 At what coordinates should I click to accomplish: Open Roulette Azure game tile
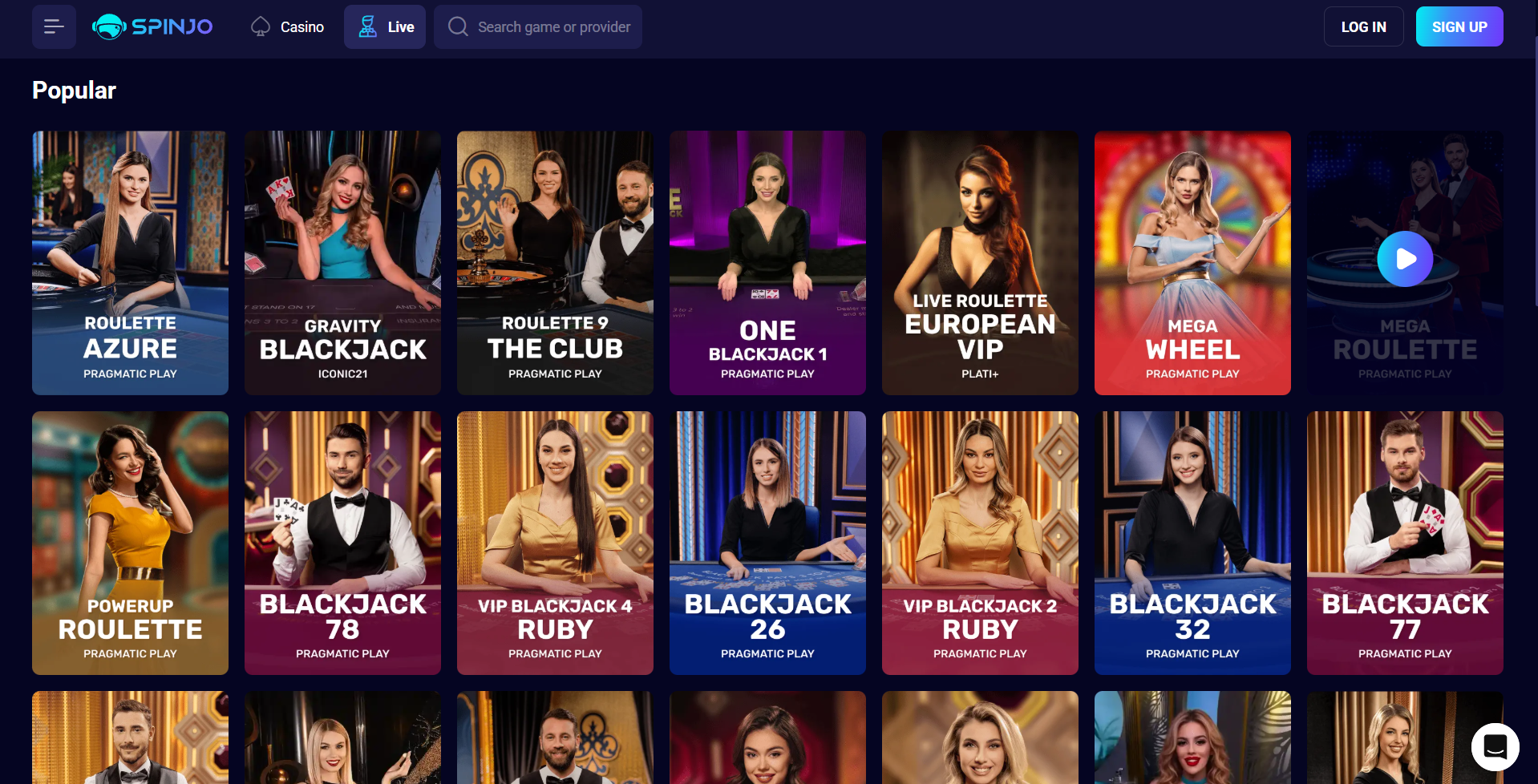tap(130, 263)
